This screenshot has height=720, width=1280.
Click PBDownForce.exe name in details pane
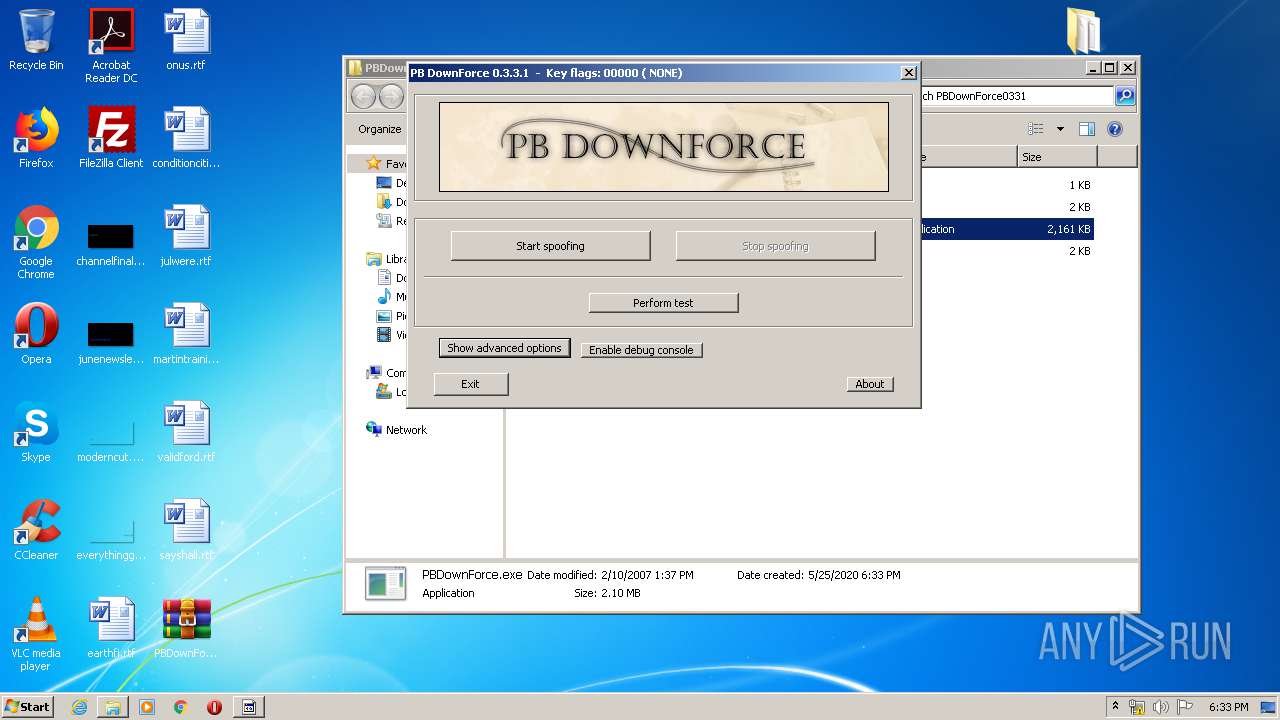tap(472, 575)
